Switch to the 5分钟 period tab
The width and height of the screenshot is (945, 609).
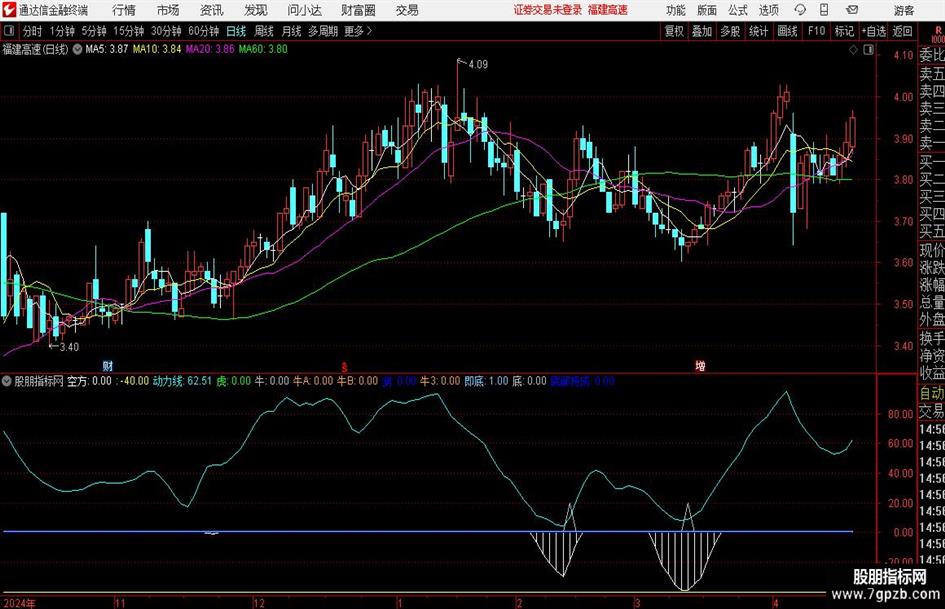[x=93, y=31]
